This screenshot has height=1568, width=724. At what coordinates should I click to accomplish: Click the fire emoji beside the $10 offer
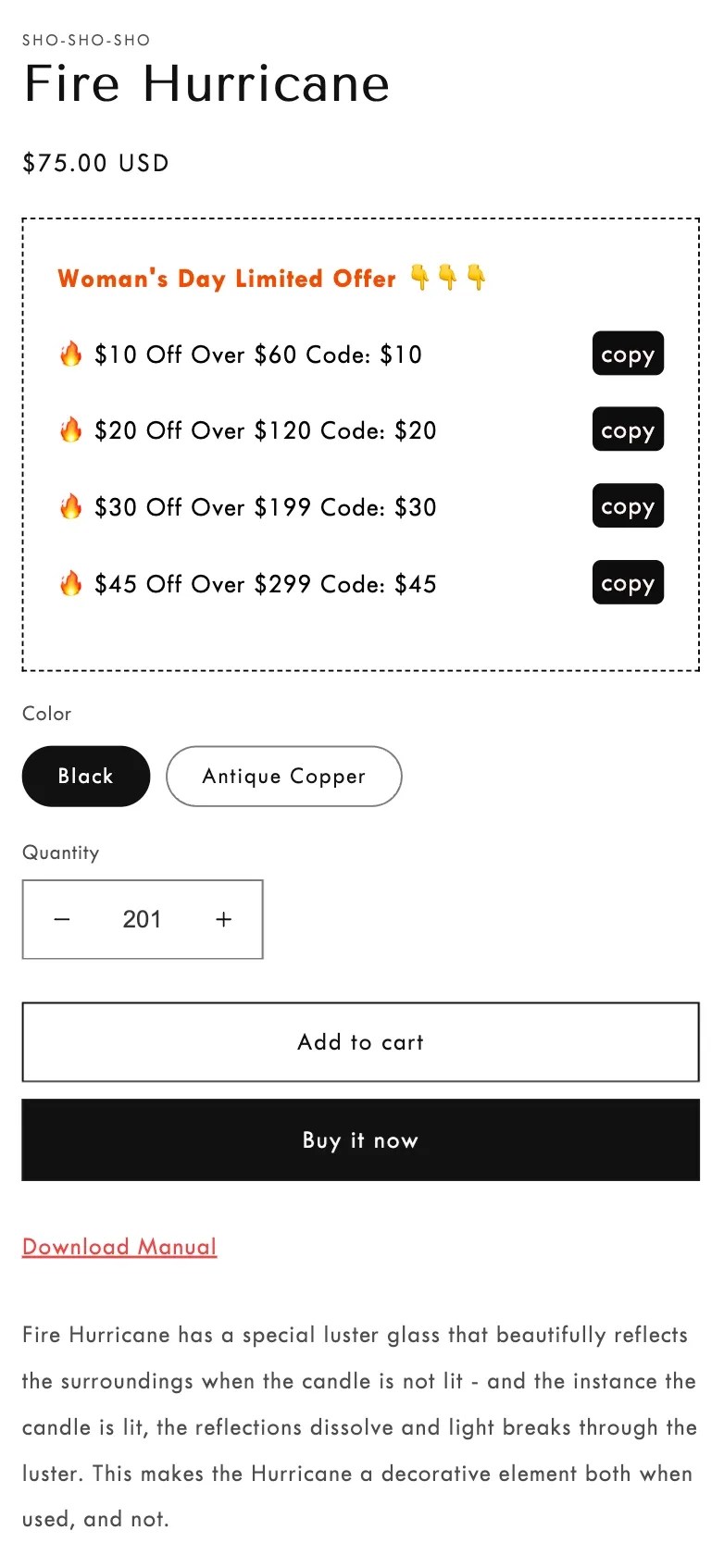72,355
